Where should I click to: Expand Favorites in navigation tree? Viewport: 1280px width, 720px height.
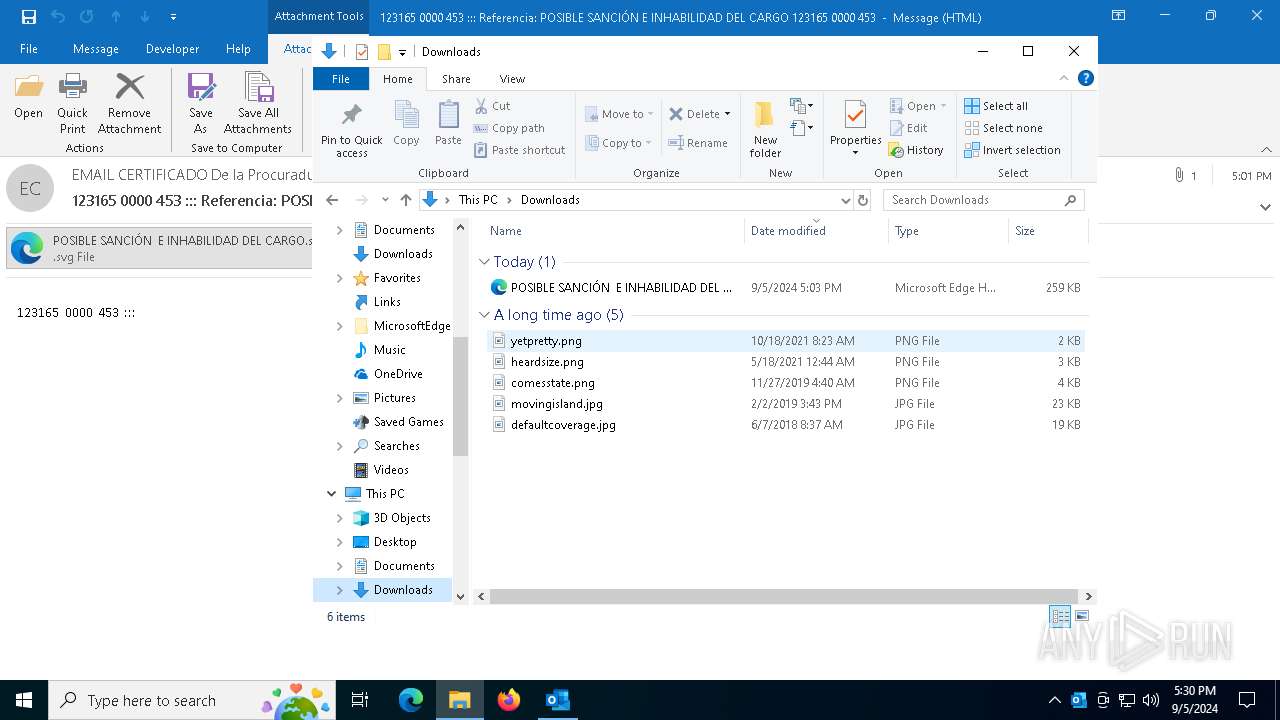[340, 278]
